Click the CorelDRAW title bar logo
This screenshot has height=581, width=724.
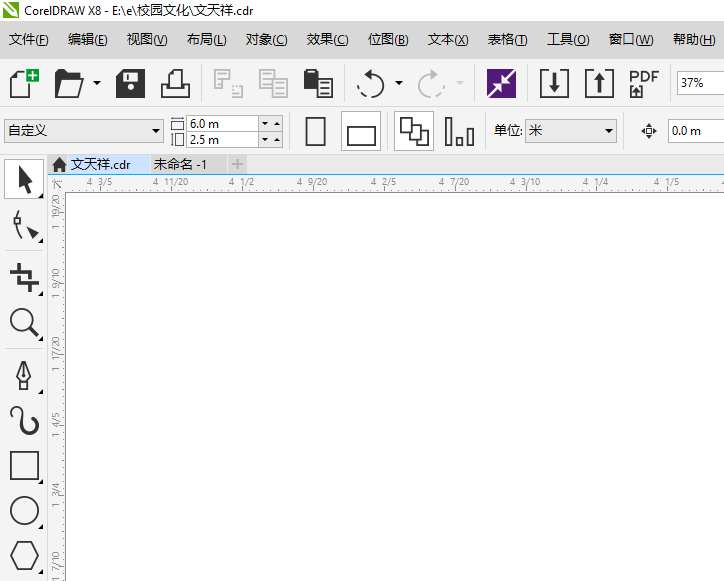point(11,10)
